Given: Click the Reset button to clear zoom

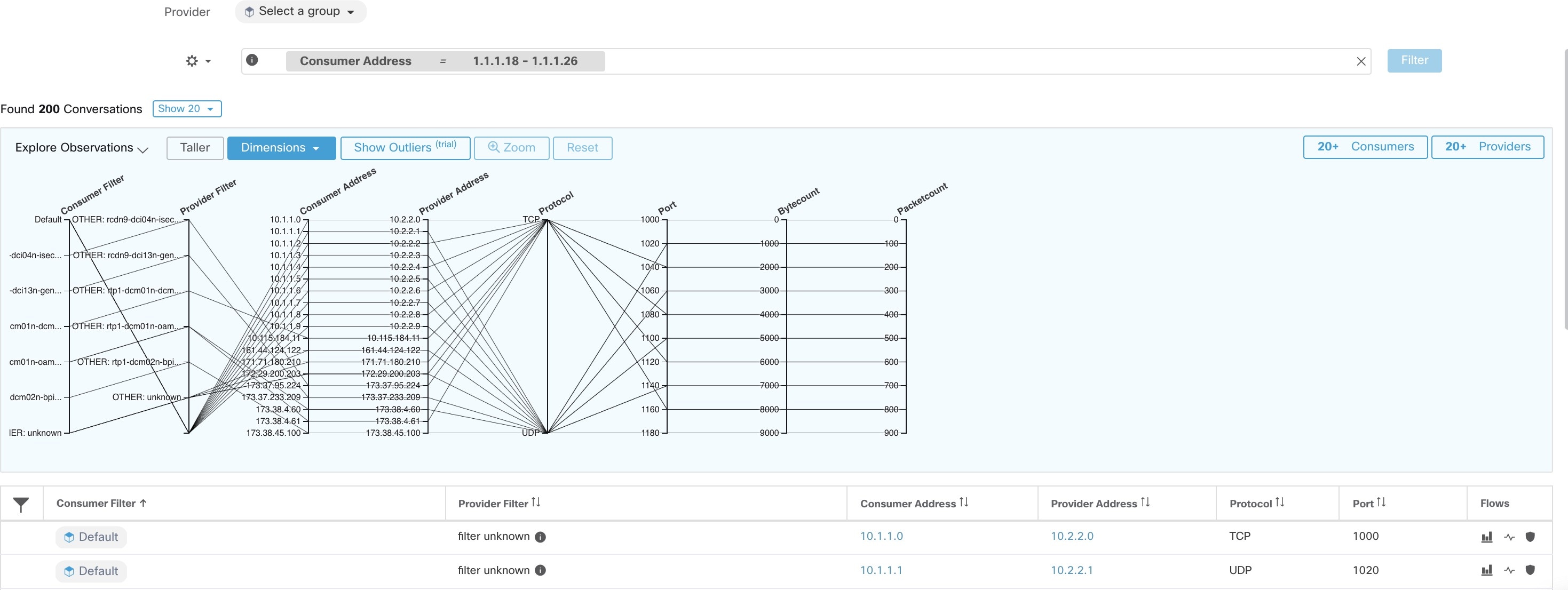Looking at the screenshot, I should 582,147.
